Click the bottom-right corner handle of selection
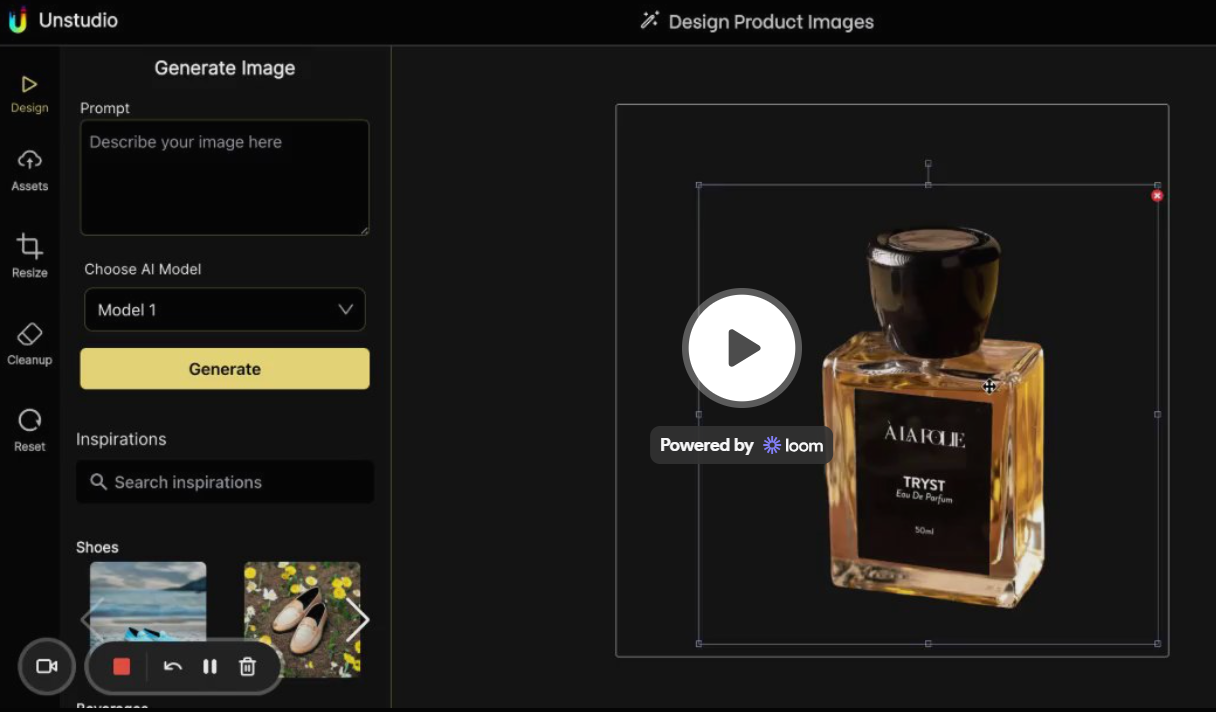Screen dimensions: 1216x712 1158,643
